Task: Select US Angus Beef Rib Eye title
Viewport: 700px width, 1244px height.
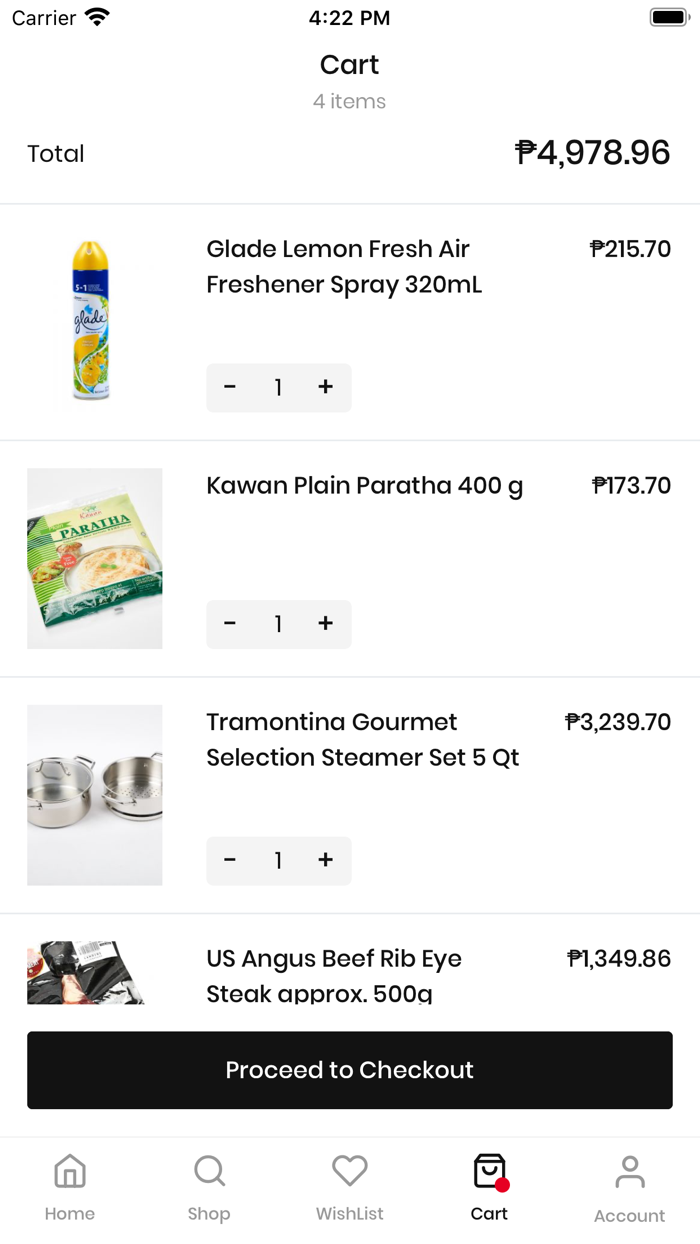Action: tap(334, 976)
